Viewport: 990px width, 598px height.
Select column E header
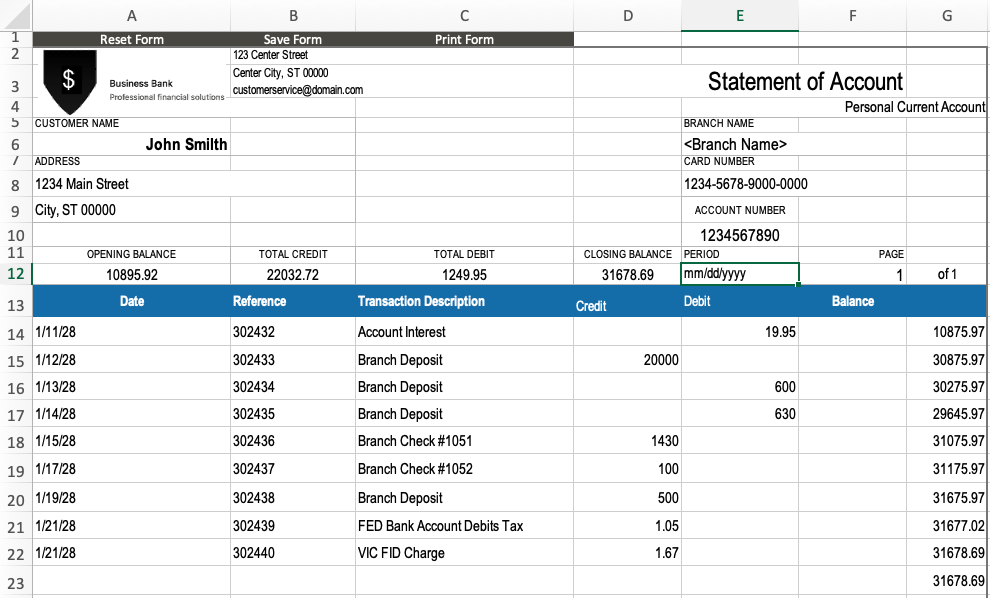740,16
